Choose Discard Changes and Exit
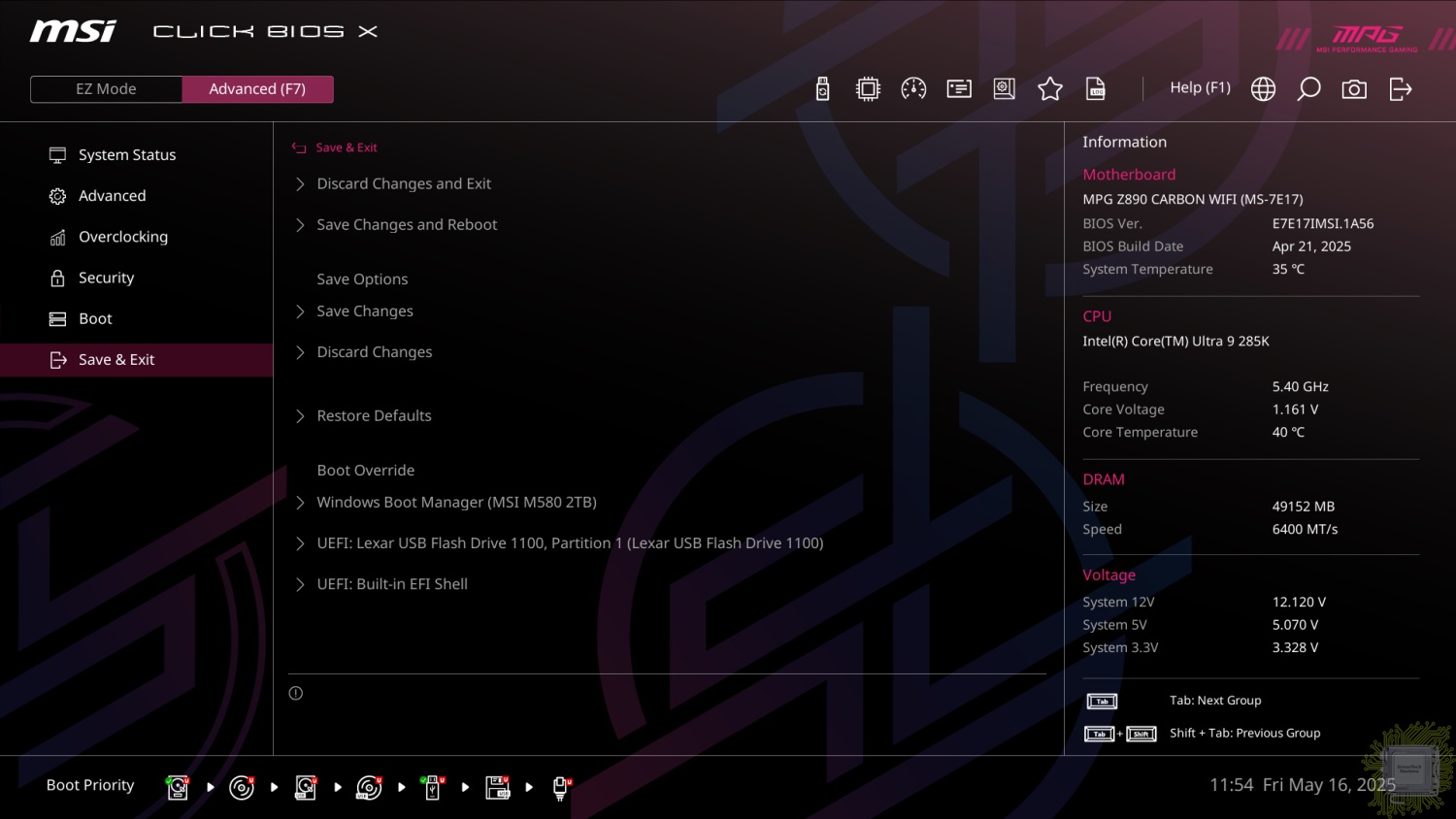The width and height of the screenshot is (1456, 819). pyautogui.click(x=404, y=184)
